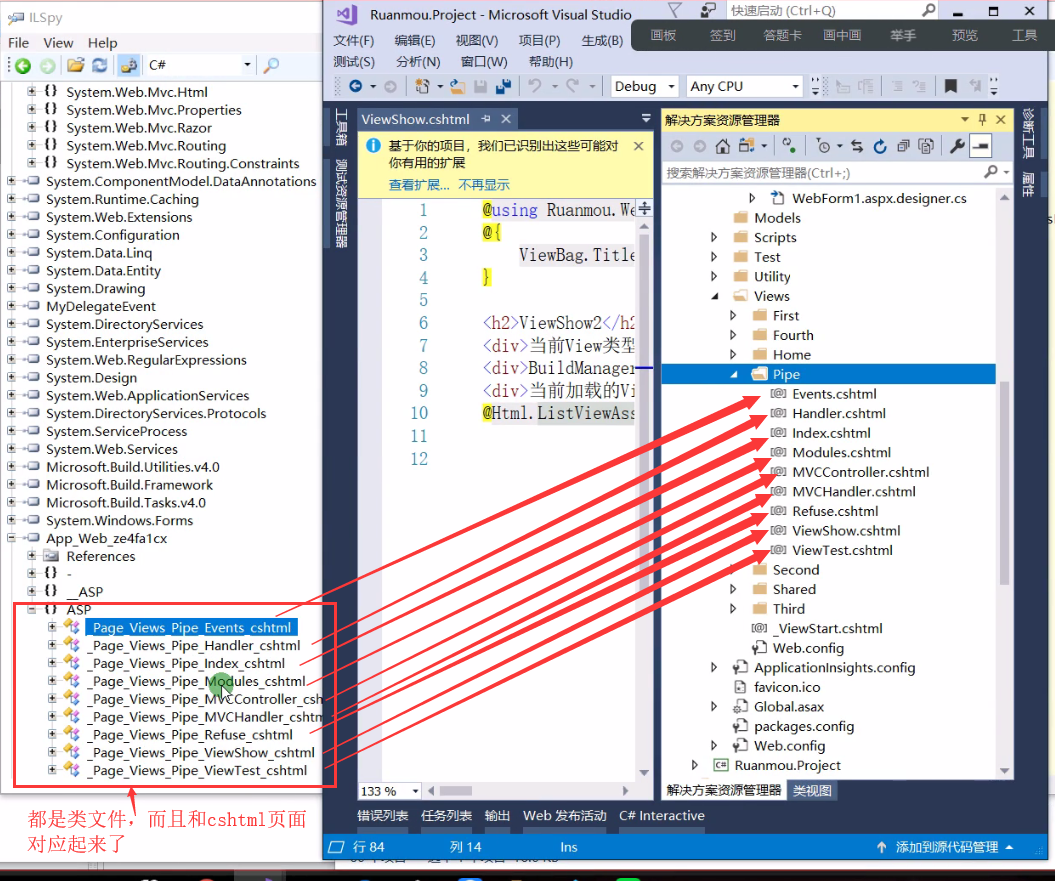This screenshot has height=881, width=1055.
Task: Select ViewTest.cshtml in Solution Explorer
Action: click(x=842, y=550)
